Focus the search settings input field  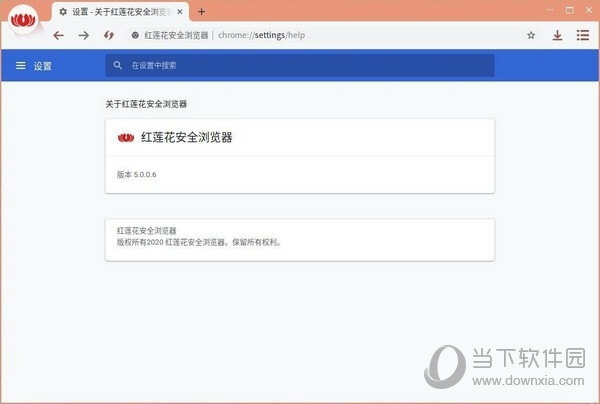300,65
